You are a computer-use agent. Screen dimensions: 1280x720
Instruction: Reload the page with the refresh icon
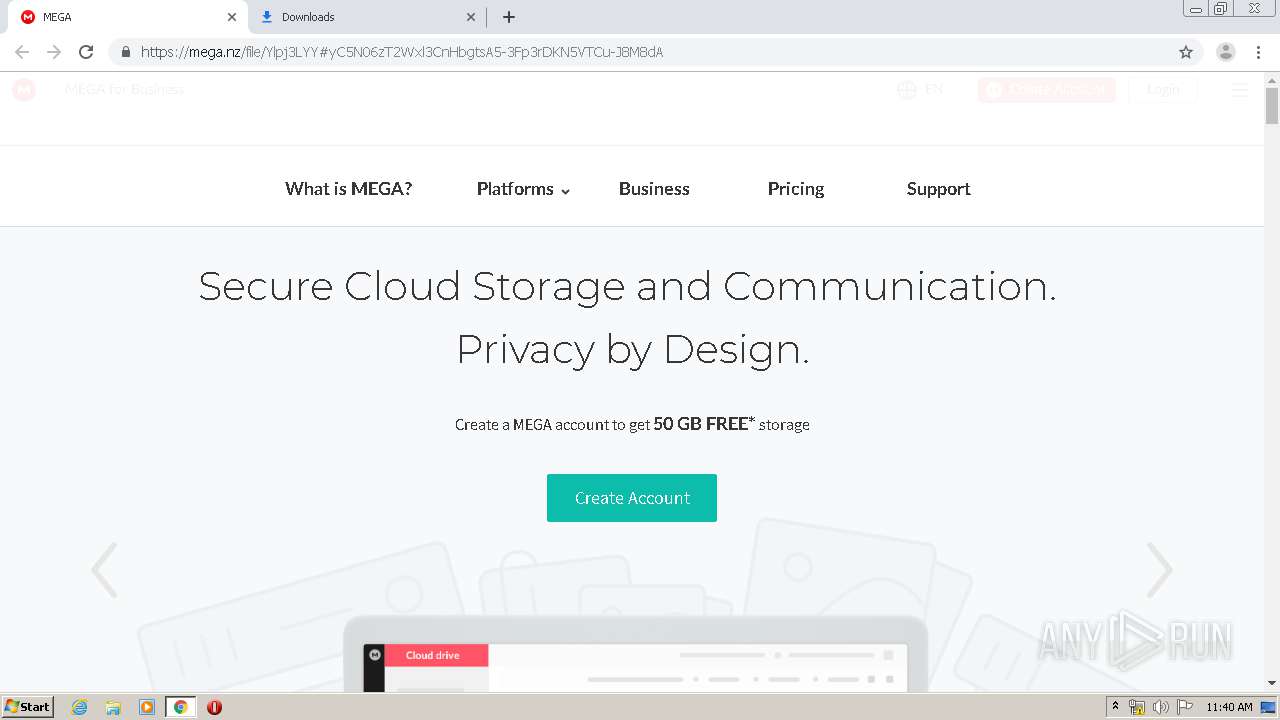(x=86, y=52)
